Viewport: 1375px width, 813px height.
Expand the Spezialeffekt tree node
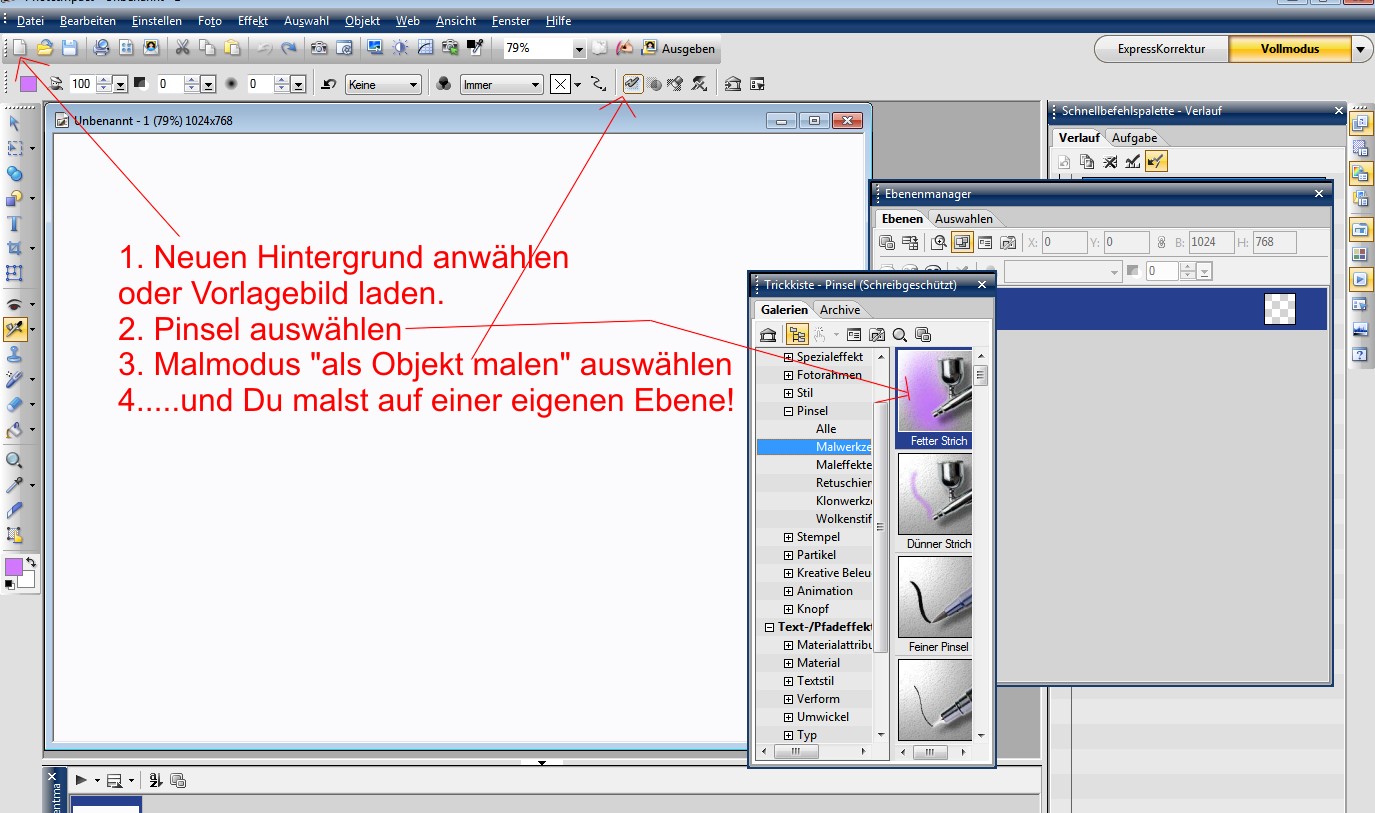(x=788, y=357)
